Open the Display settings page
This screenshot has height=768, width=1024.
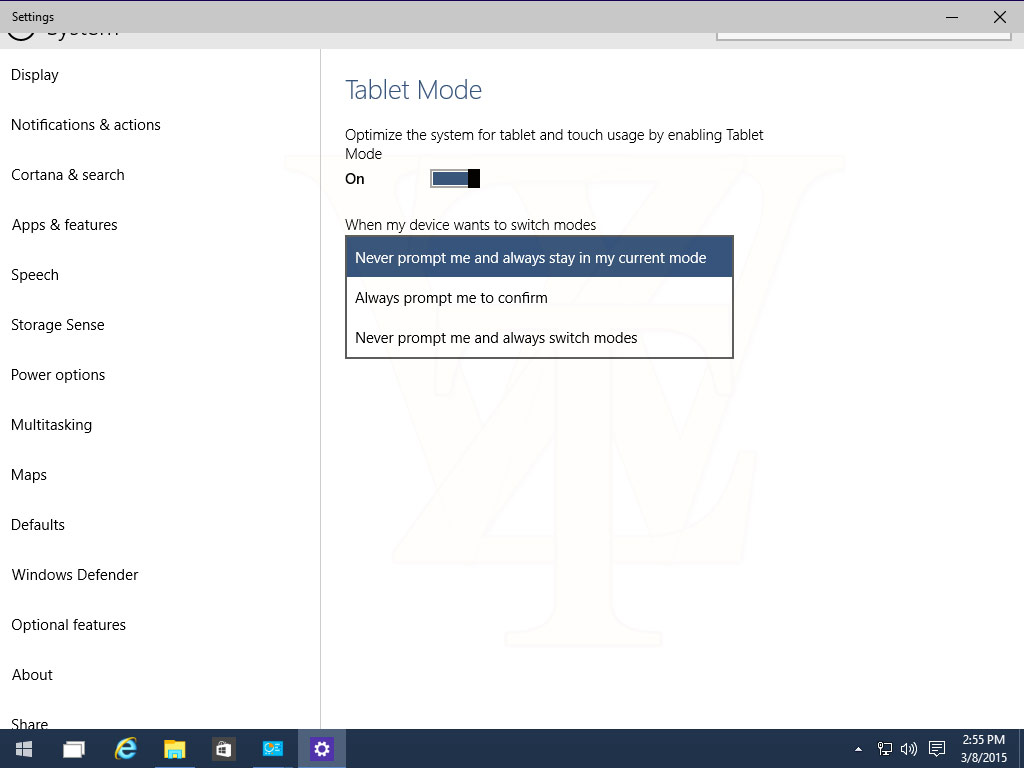click(x=35, y=75)
